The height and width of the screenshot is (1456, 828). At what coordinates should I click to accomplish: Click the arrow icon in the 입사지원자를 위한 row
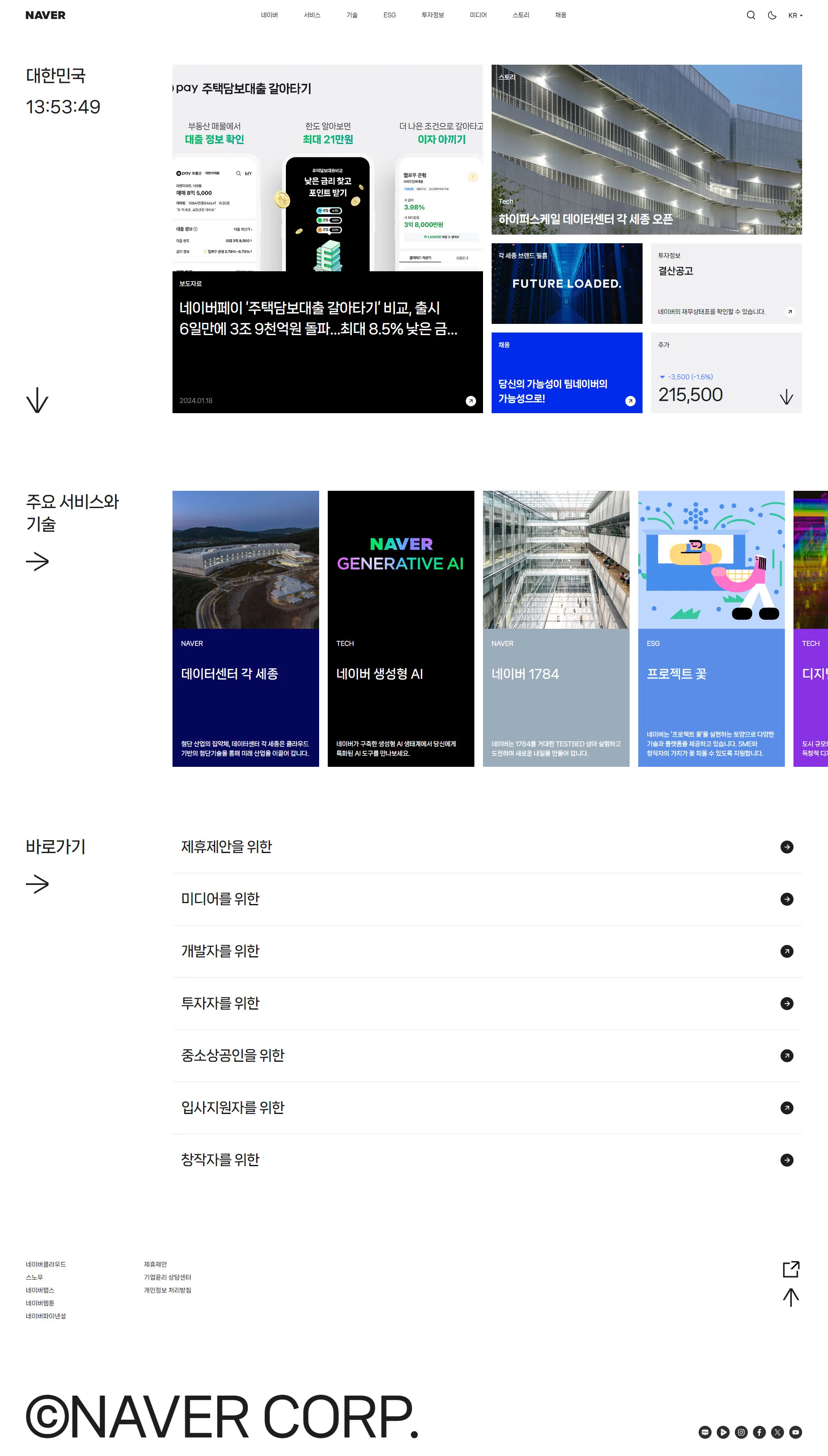pos(787,1108)
